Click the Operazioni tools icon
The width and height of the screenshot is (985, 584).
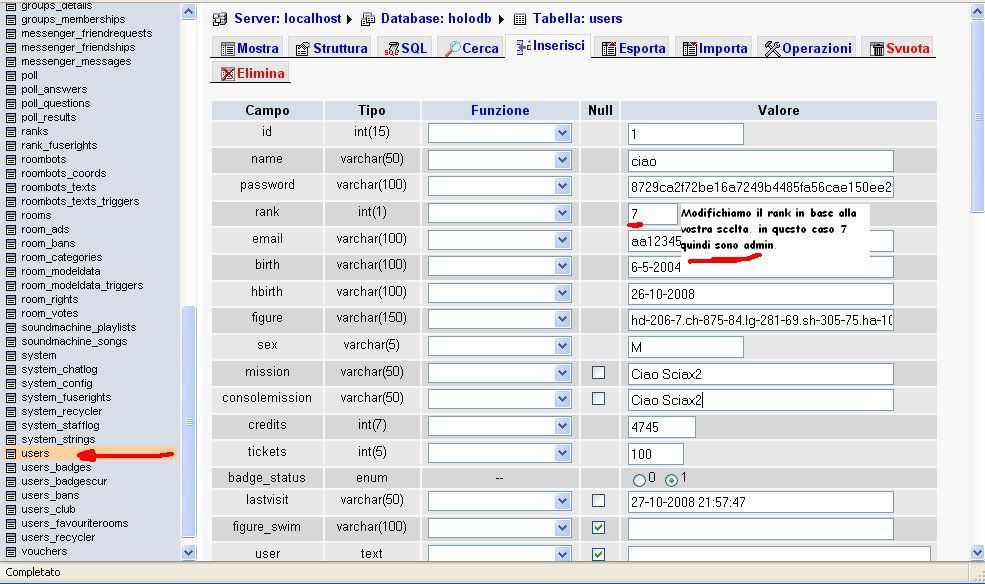[x=772, y=49]
